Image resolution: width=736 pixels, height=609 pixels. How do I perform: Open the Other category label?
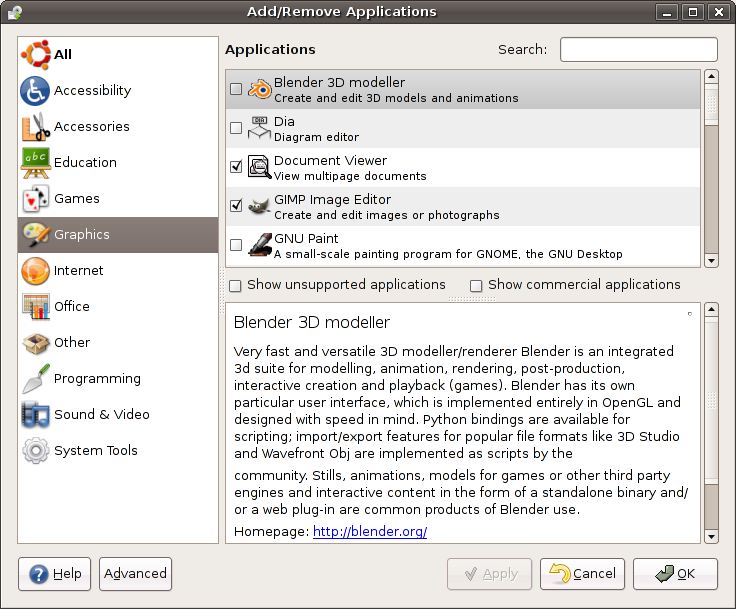[72, 342]
